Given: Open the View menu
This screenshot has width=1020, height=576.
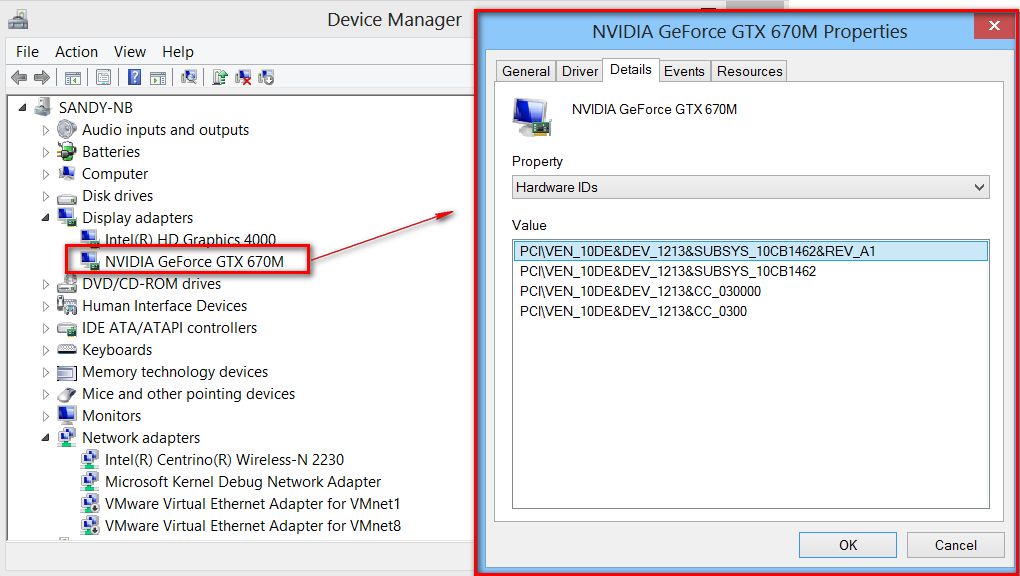Looking at the screenshot, I should coord(129,52).
